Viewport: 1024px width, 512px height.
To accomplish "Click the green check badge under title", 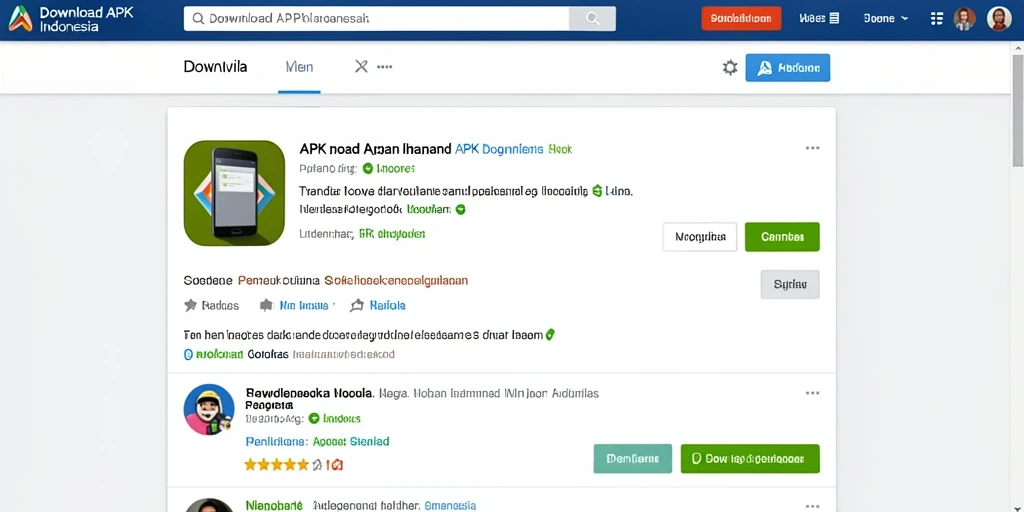I will [368, 168].
